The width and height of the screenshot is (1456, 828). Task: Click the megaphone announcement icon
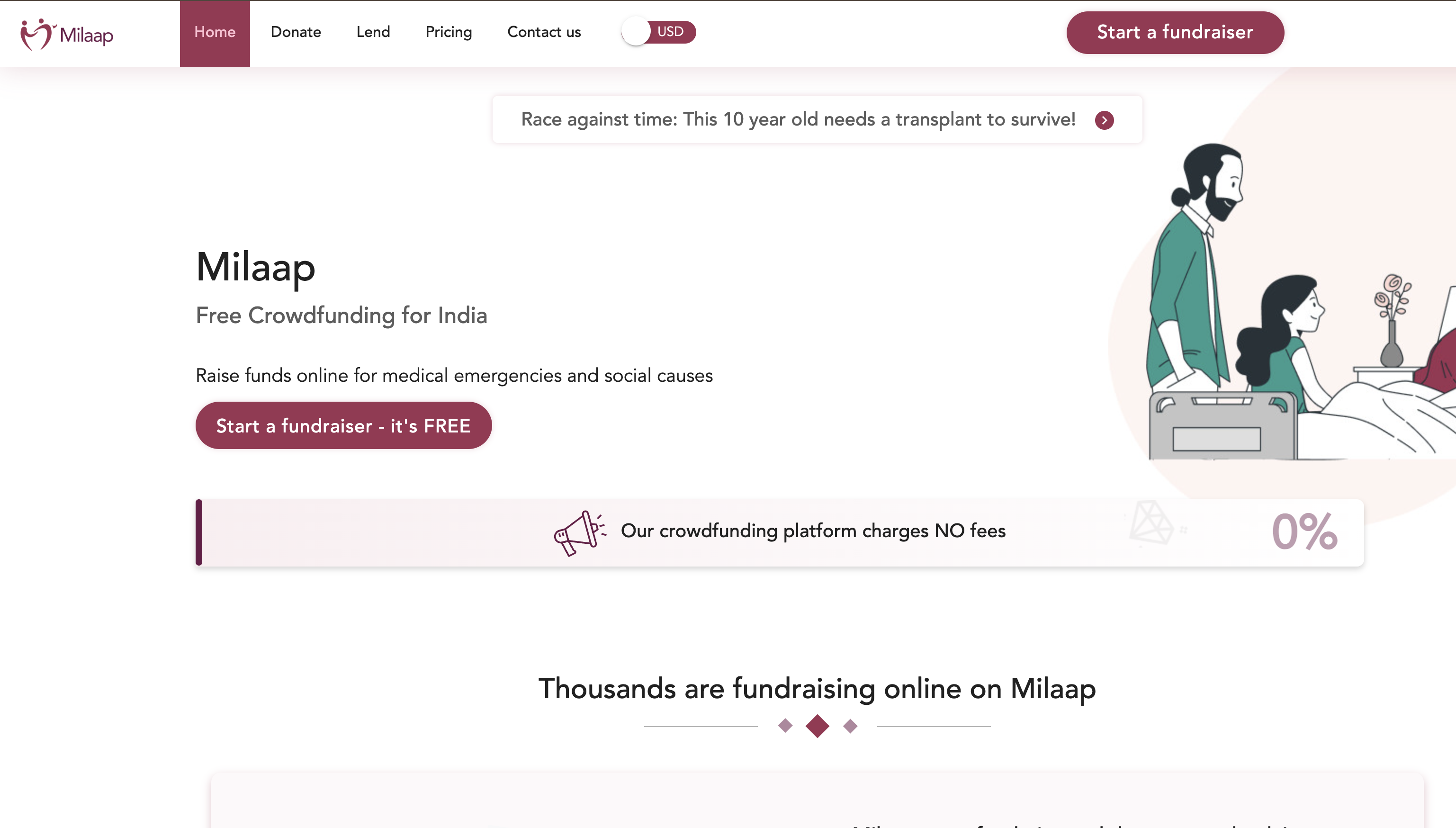(x=579, y=533)
